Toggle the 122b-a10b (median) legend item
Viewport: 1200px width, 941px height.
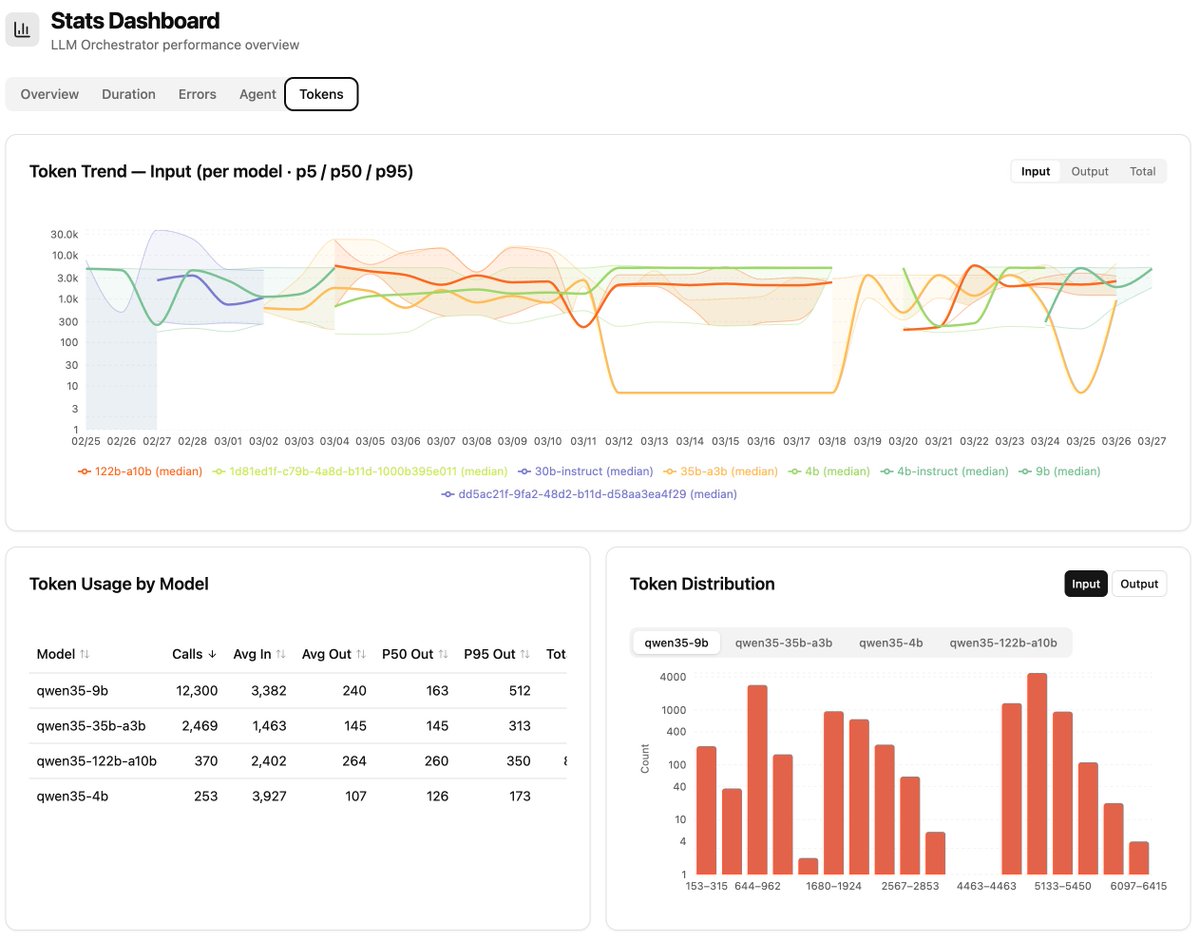tap(140, 471)
